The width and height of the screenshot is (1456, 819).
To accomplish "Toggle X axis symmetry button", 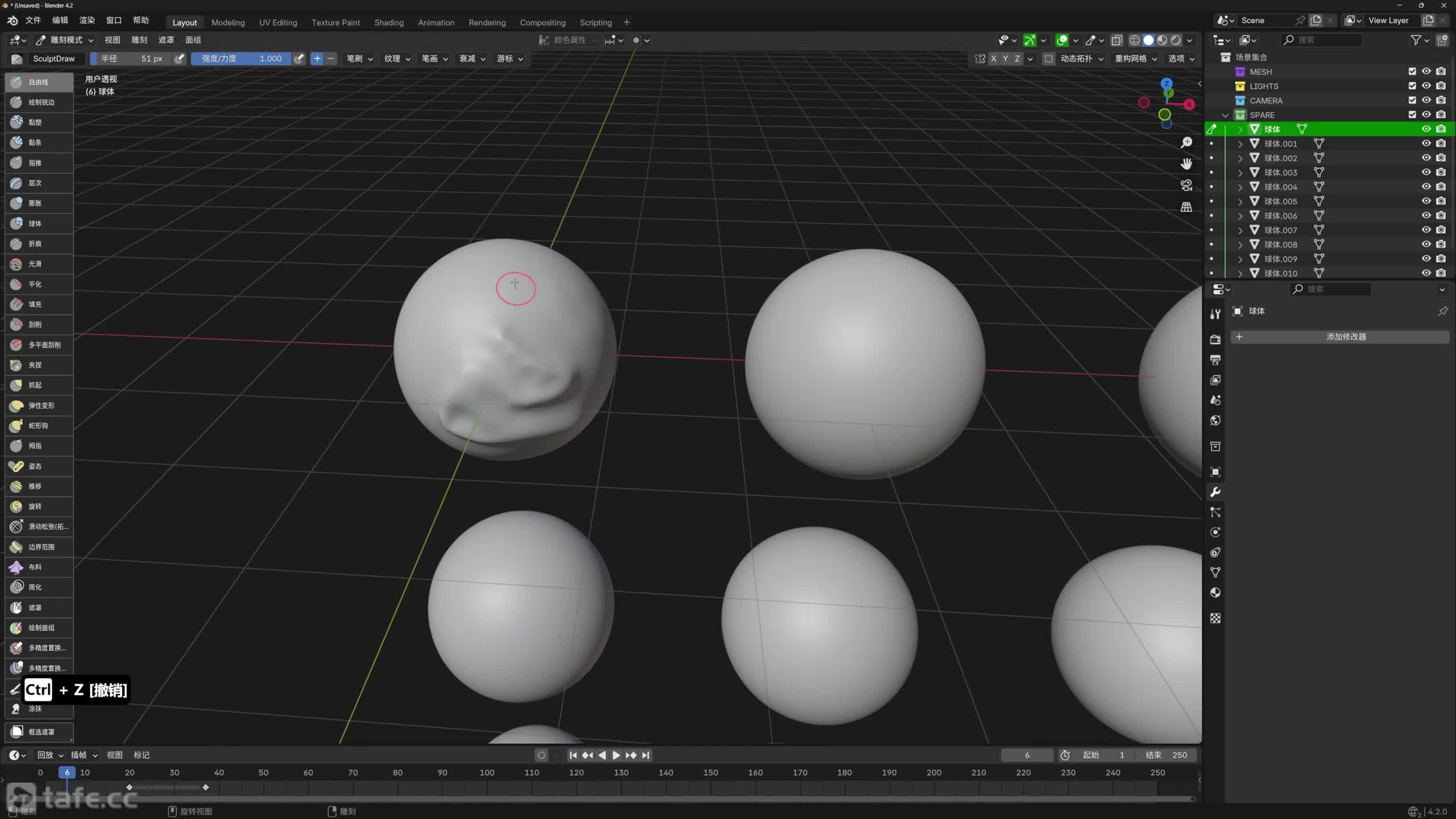I will (x=994, y=59).
